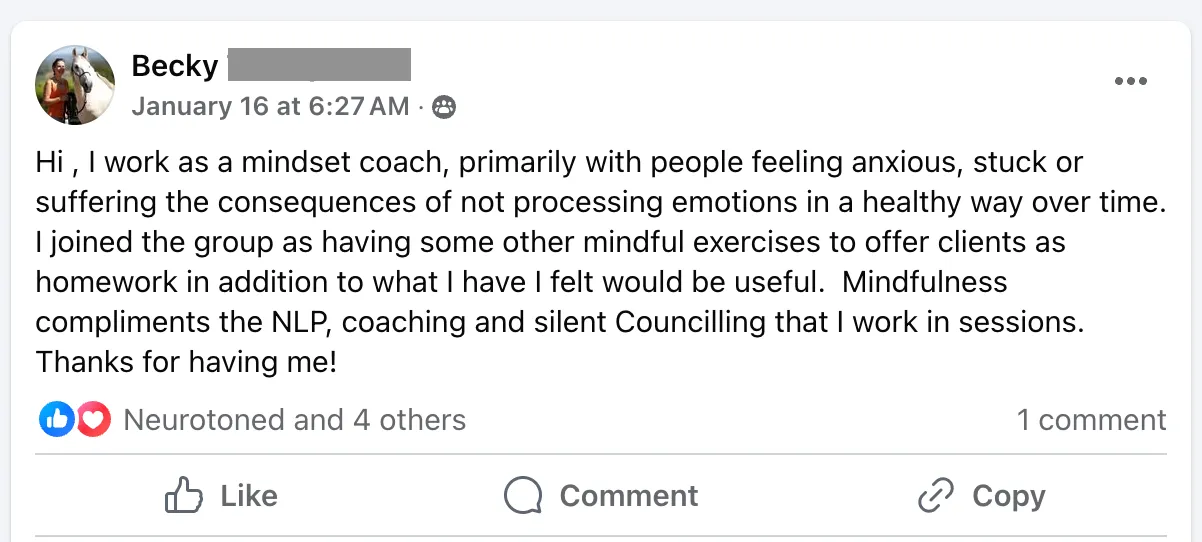The height and width of the screenshot is (542, 1202).
Task: View who reacted: Neurotoned and 4 others
Action: [x=294, y=420]
